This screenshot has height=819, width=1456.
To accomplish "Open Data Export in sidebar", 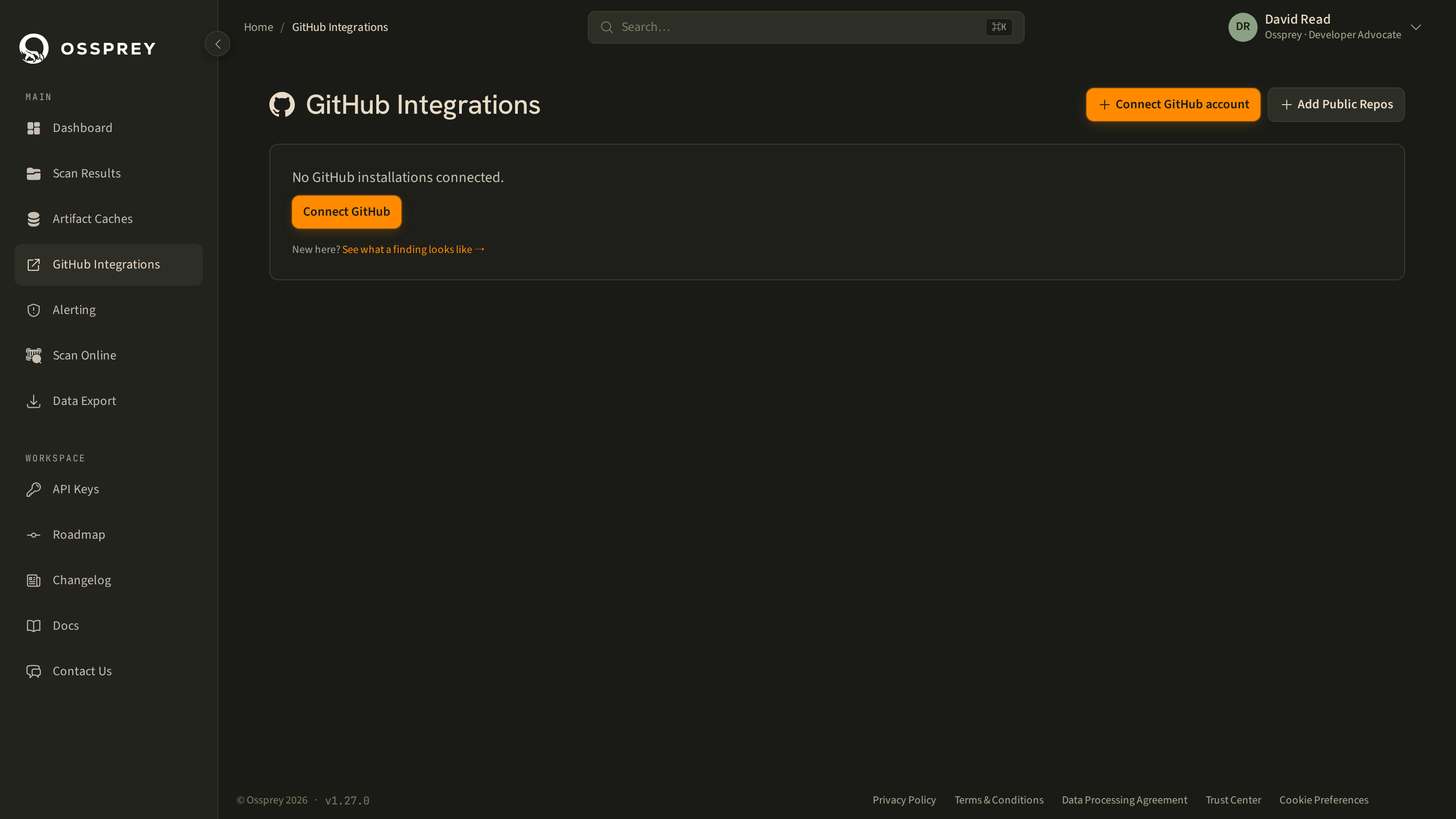I will tap(109, 401).
